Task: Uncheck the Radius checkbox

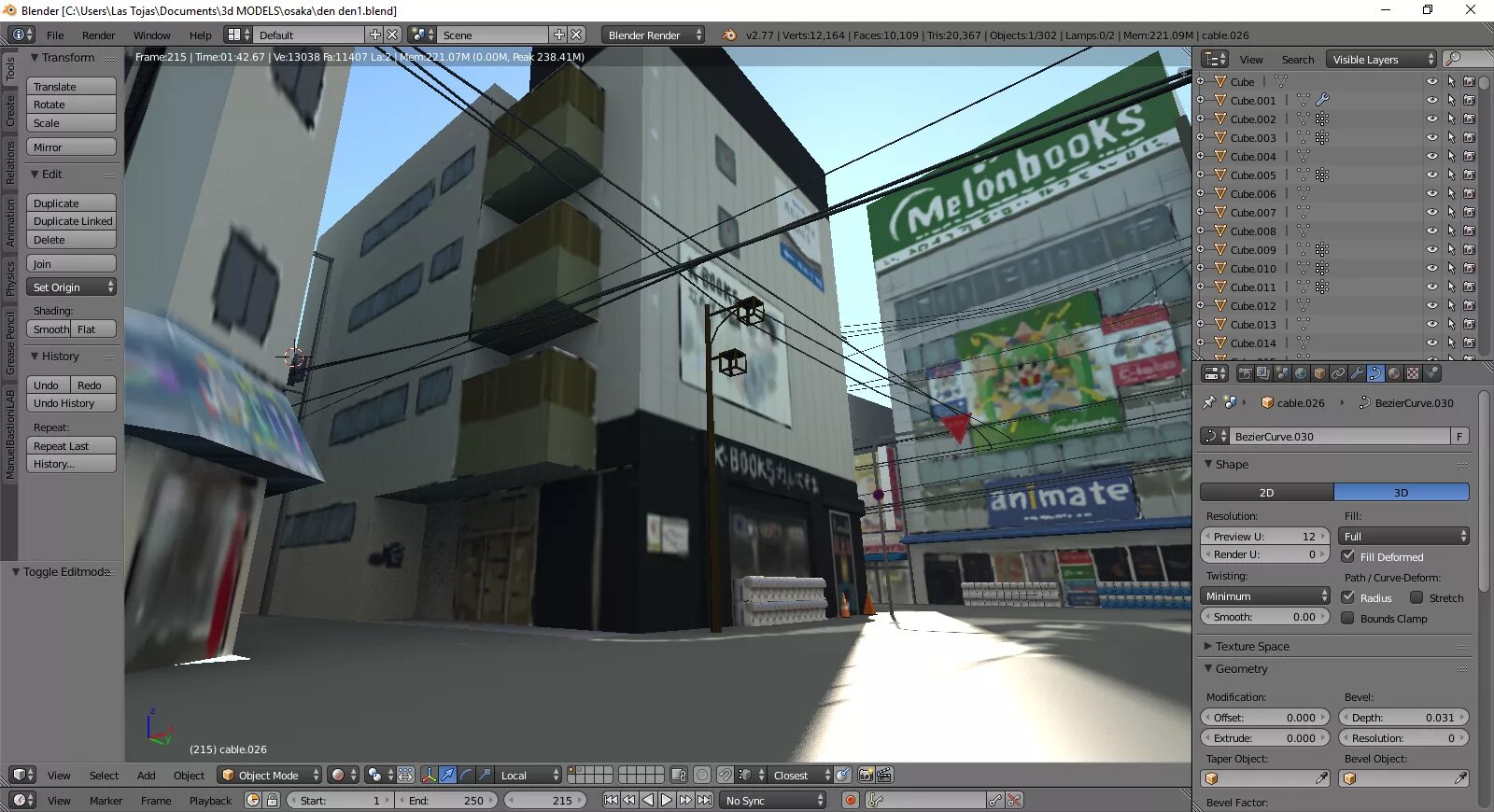Action: point(1348,597)
